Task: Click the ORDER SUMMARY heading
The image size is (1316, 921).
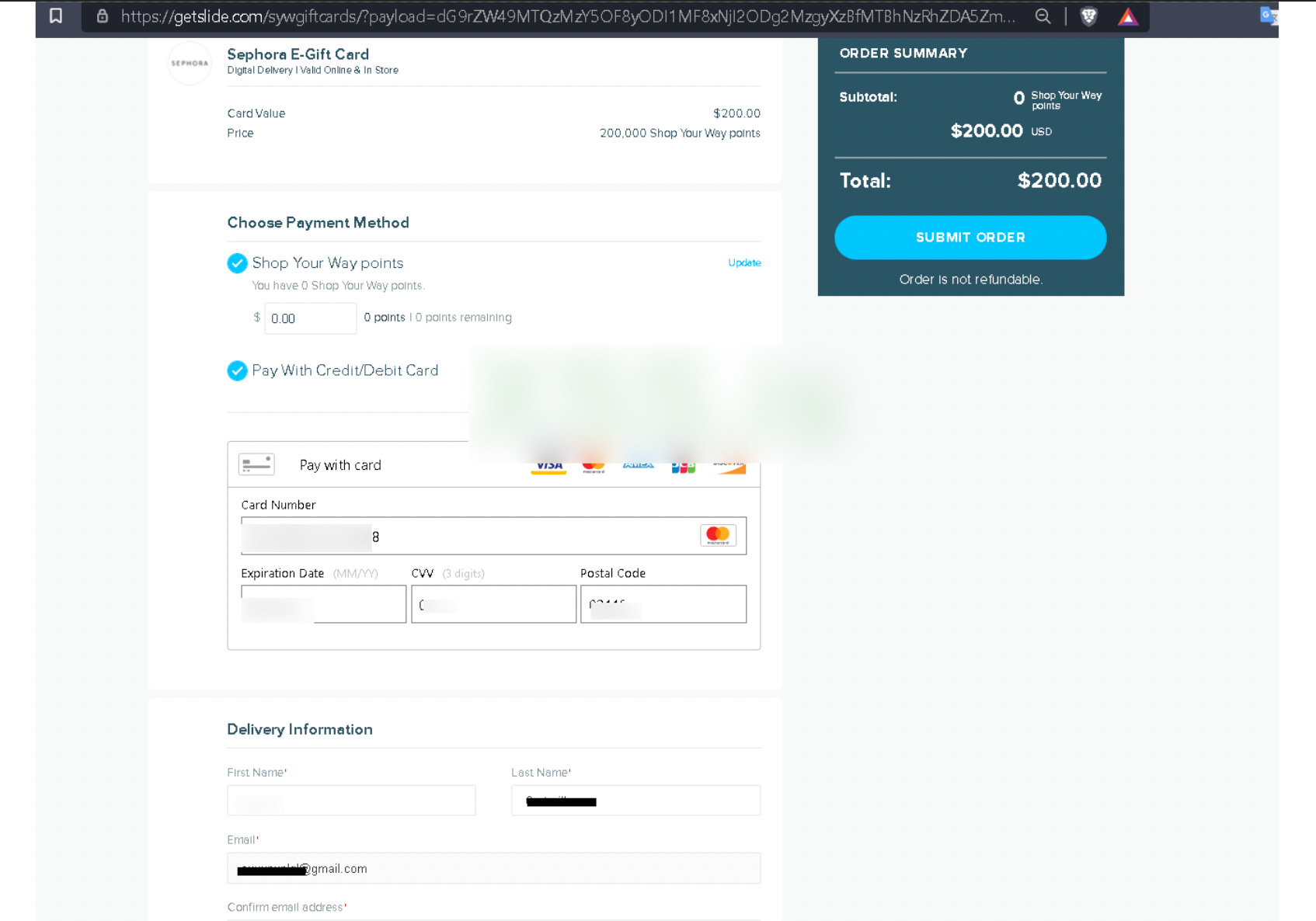Action: (903, 54)
